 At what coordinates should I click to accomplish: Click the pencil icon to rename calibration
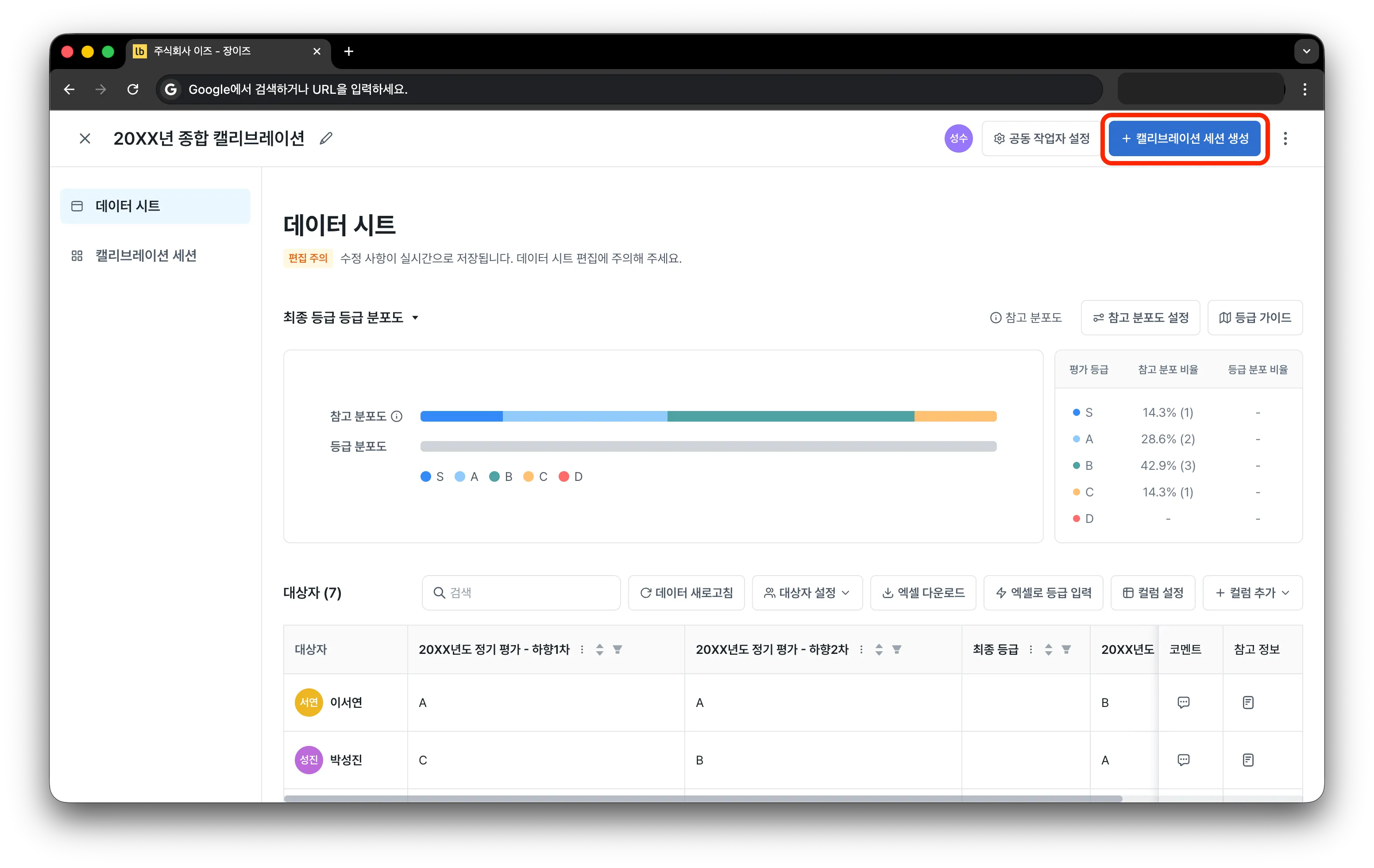326,138
